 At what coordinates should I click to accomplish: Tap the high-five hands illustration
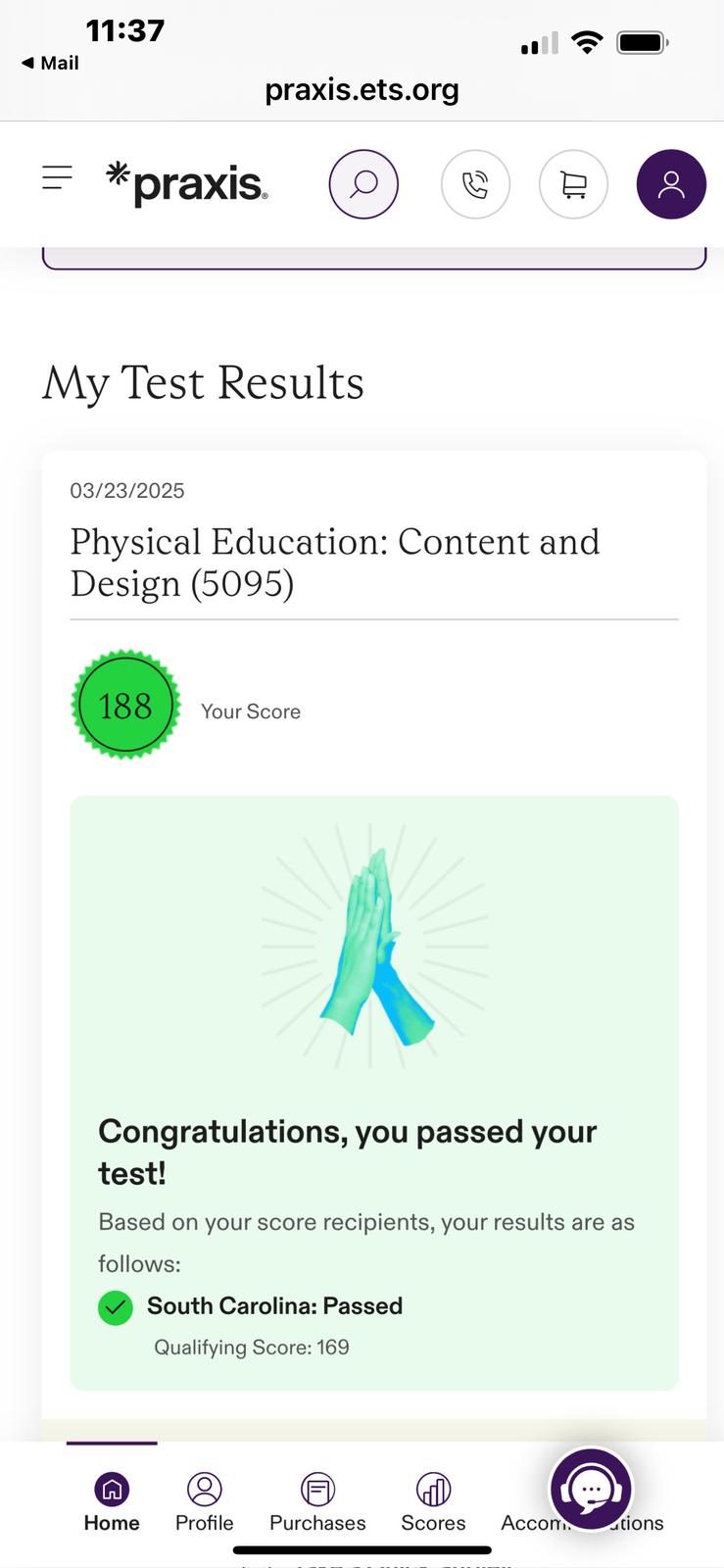(x=375, y=946)
